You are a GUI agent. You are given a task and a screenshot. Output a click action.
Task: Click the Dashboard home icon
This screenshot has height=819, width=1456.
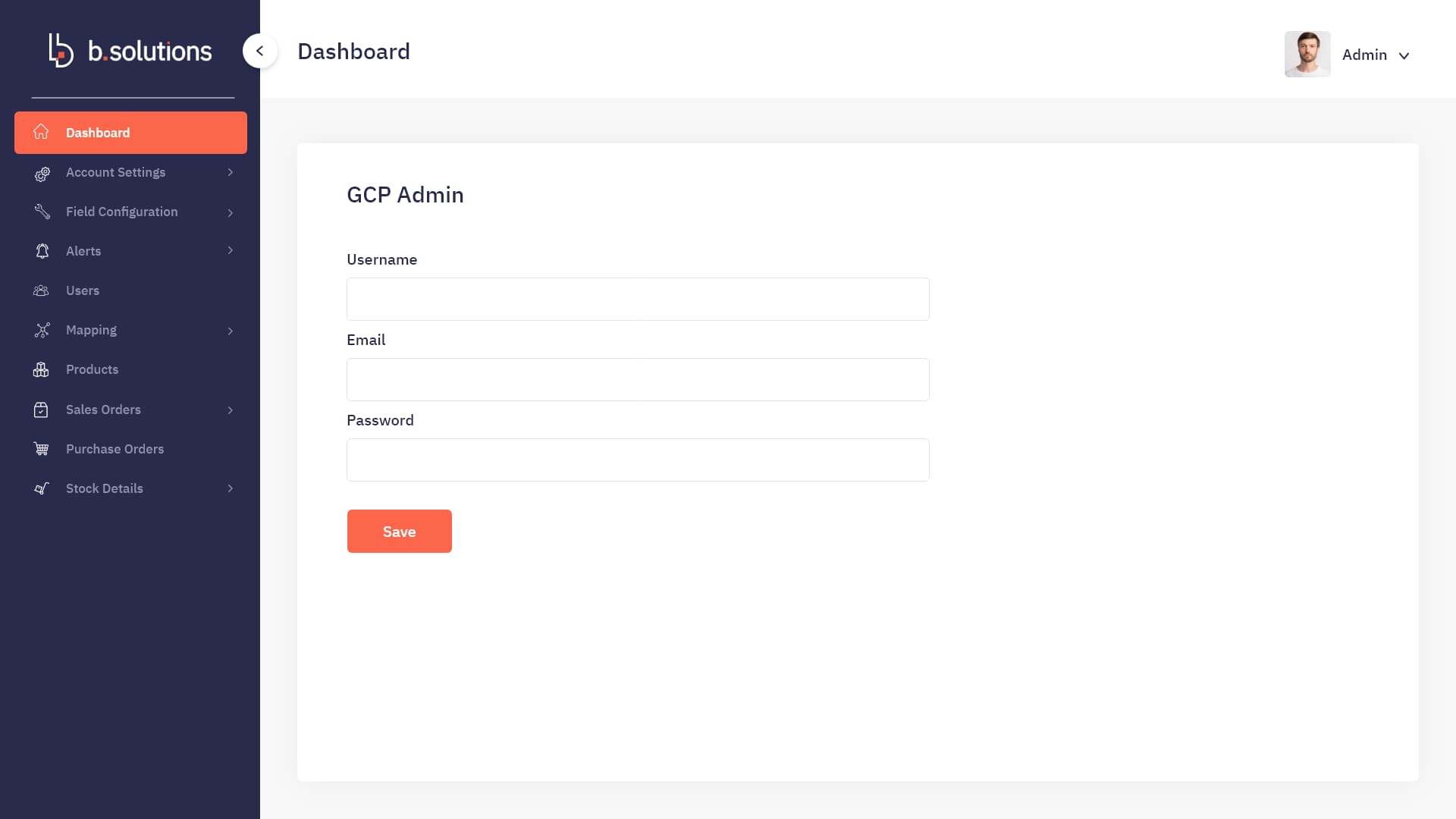coord(41,132)
